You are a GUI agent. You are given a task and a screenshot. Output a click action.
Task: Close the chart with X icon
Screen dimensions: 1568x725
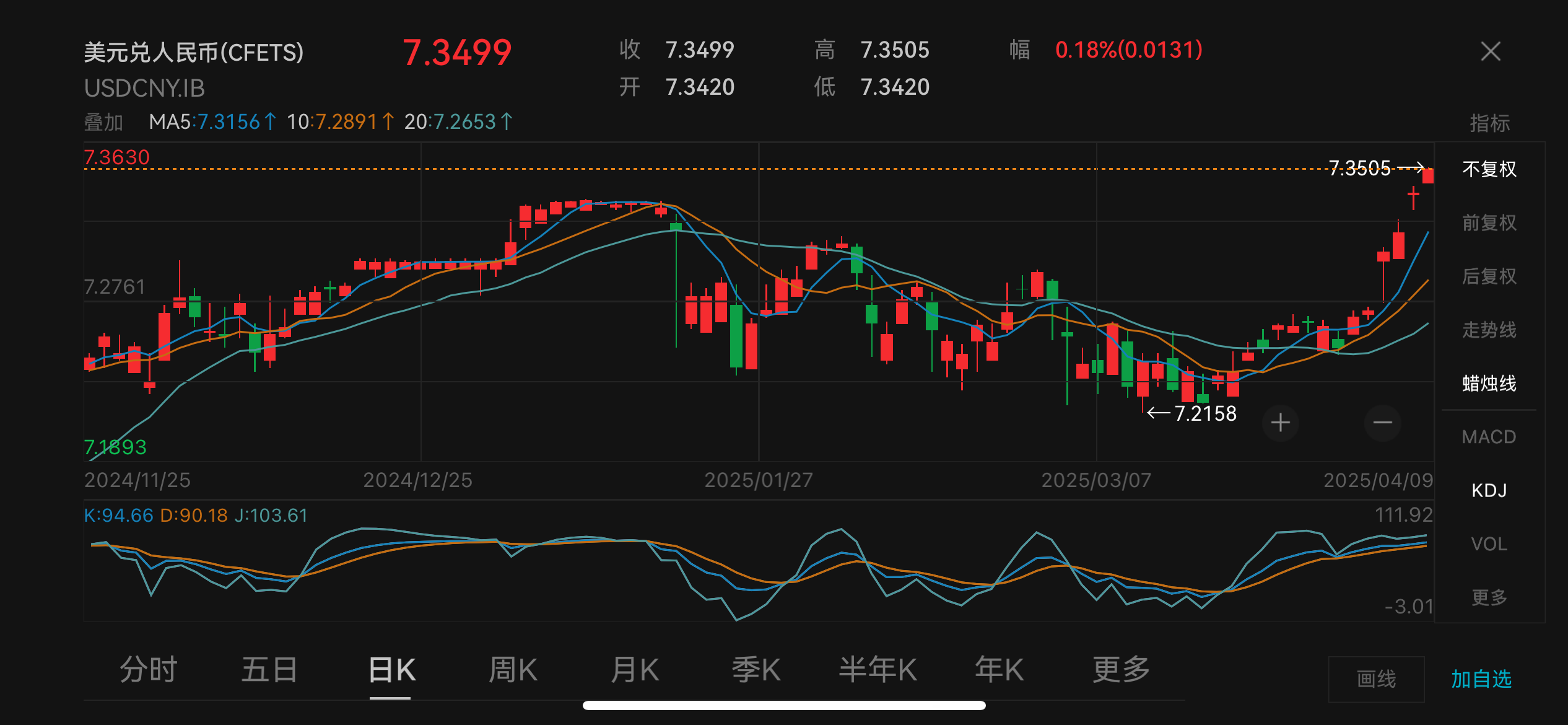coord(1490,51)
